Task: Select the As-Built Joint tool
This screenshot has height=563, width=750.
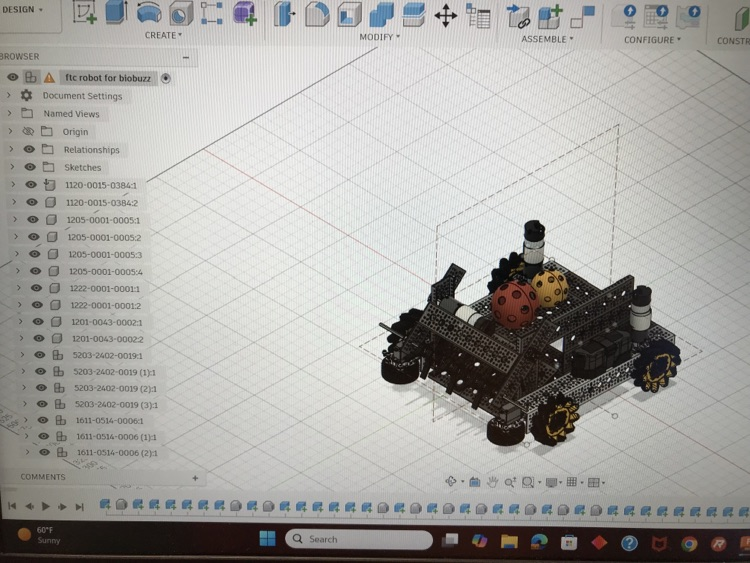Action: (x=582, y=17)
